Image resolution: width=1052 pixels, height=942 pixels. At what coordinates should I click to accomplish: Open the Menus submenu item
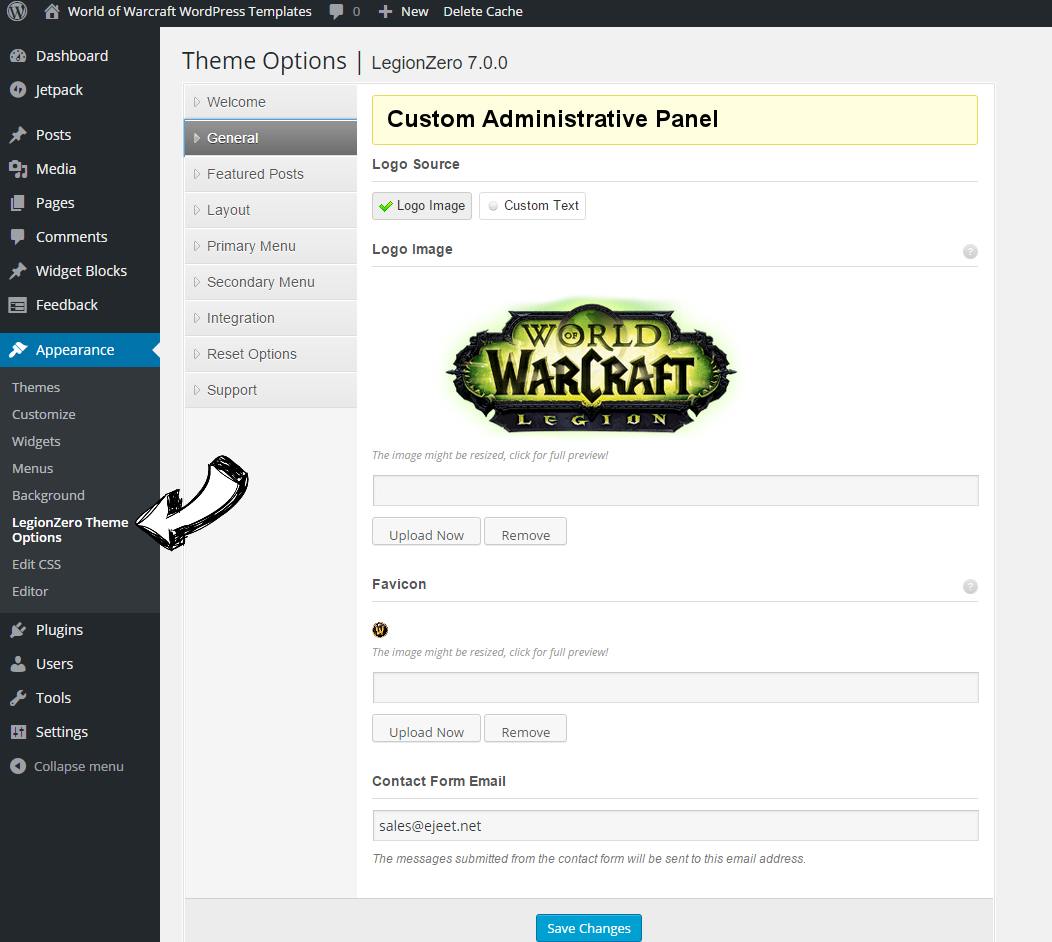click(32, 468)
